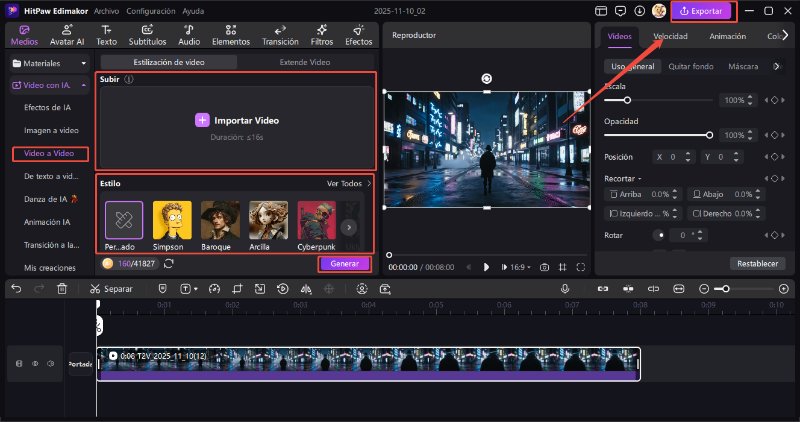Toggle the Opacidad keyframe diamond

[774, 135]
